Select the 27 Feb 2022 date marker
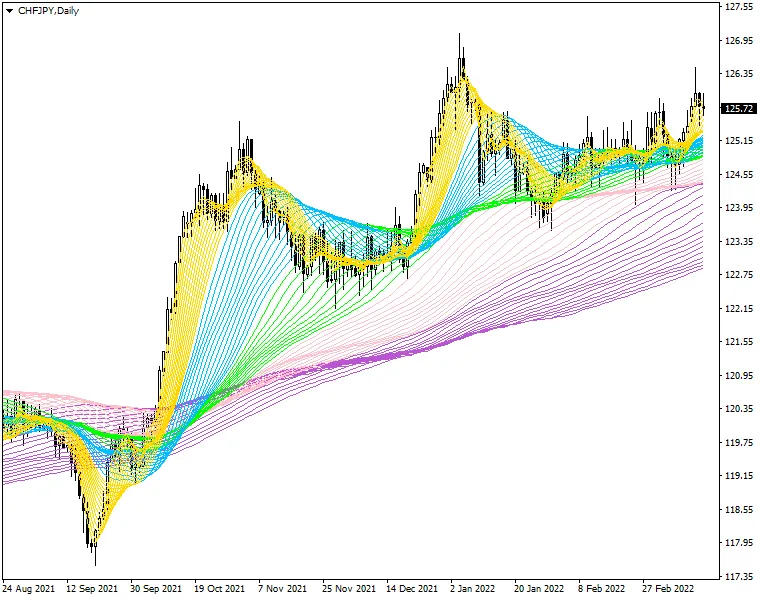760x600 pixels. point(669,589)
